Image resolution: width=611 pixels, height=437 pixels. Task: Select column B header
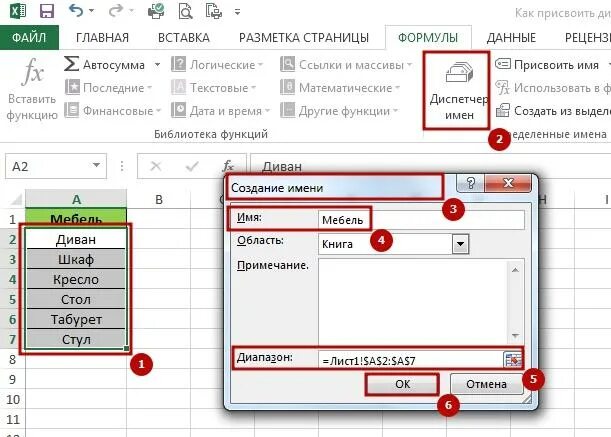tap(159, 199)
